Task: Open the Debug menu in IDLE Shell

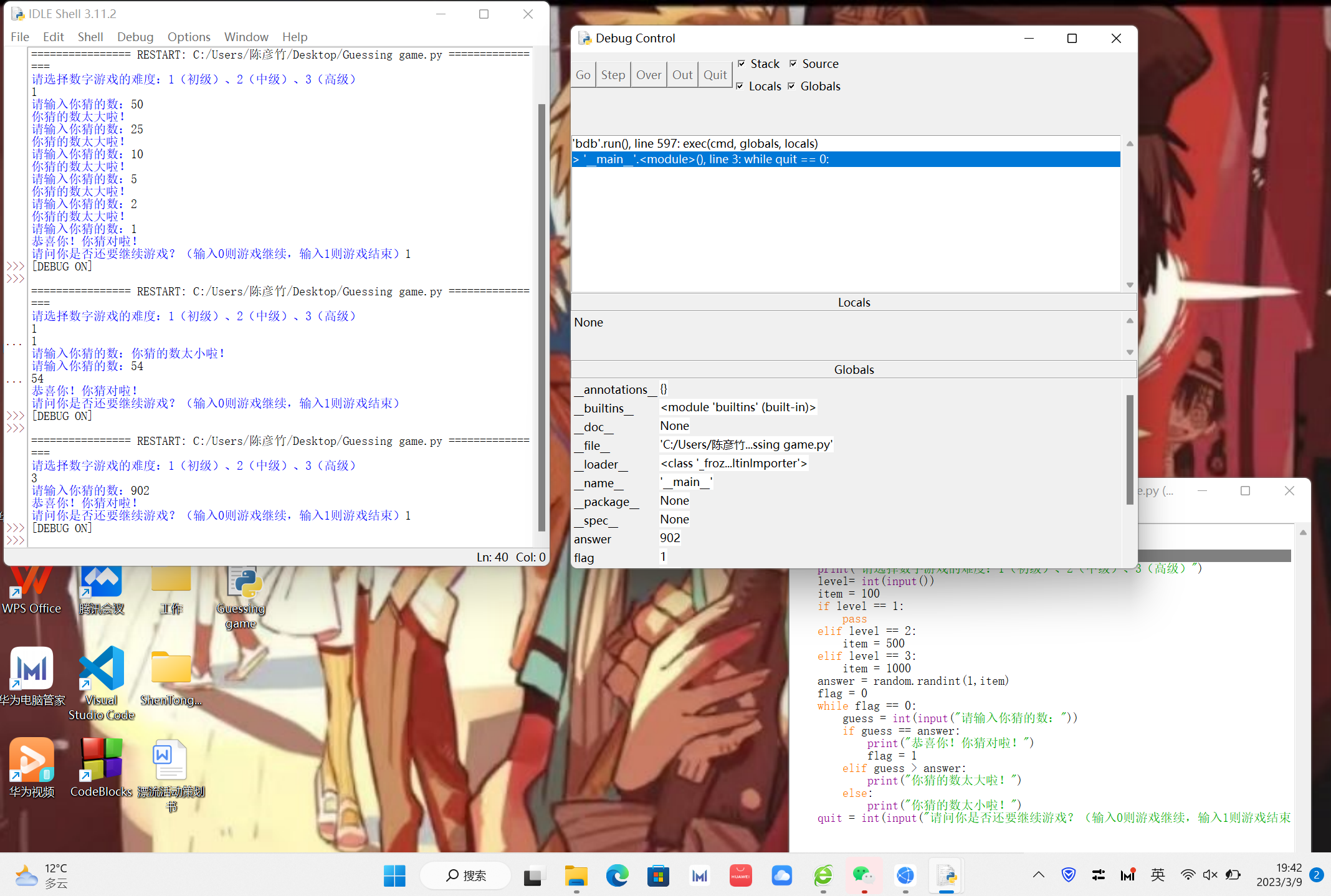Action: (135, 37)
